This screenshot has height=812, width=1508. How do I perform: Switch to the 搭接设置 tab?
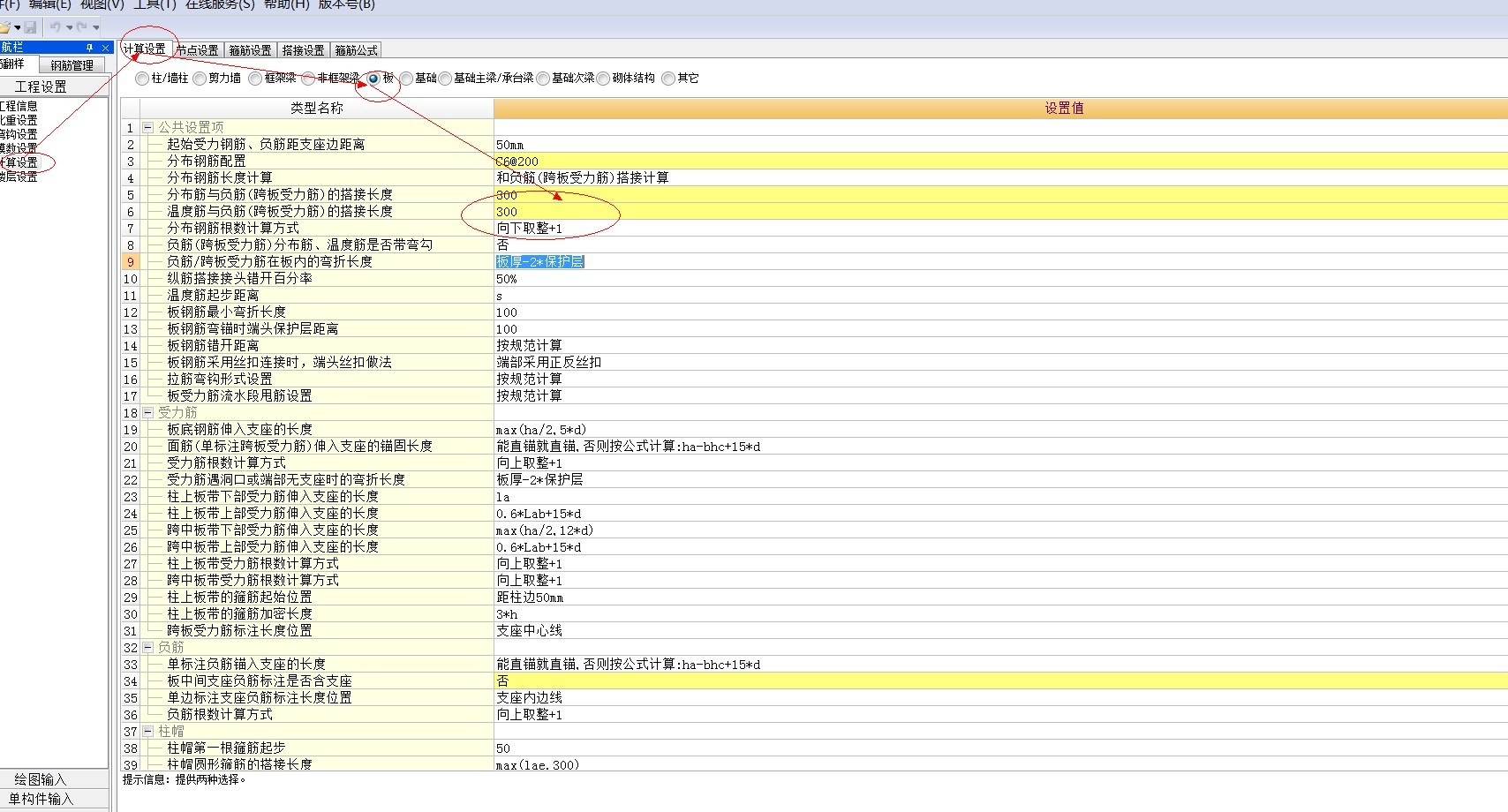(304, 50)
